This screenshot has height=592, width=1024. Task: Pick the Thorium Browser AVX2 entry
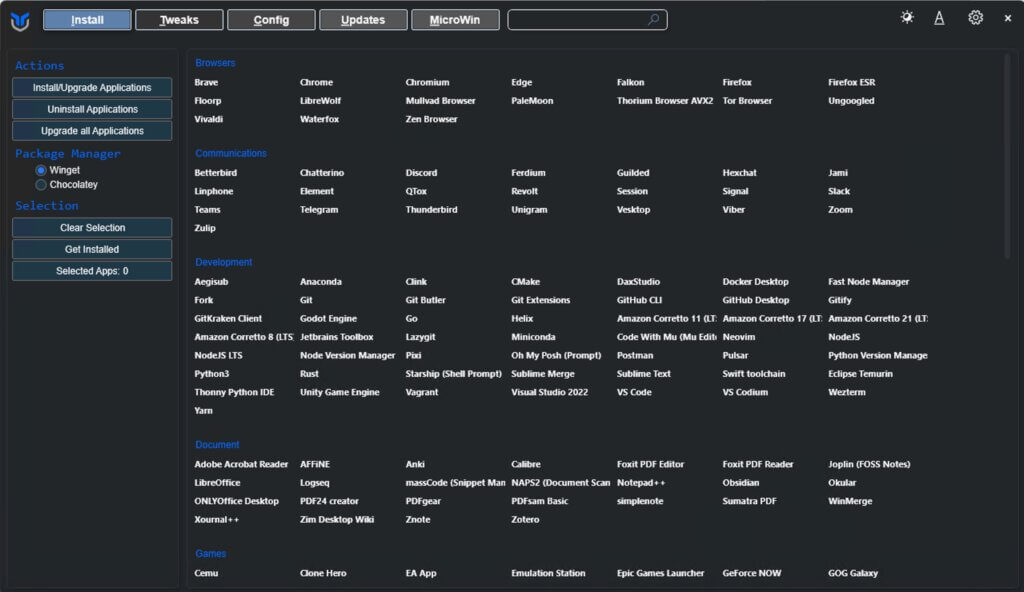click(665, 101)
